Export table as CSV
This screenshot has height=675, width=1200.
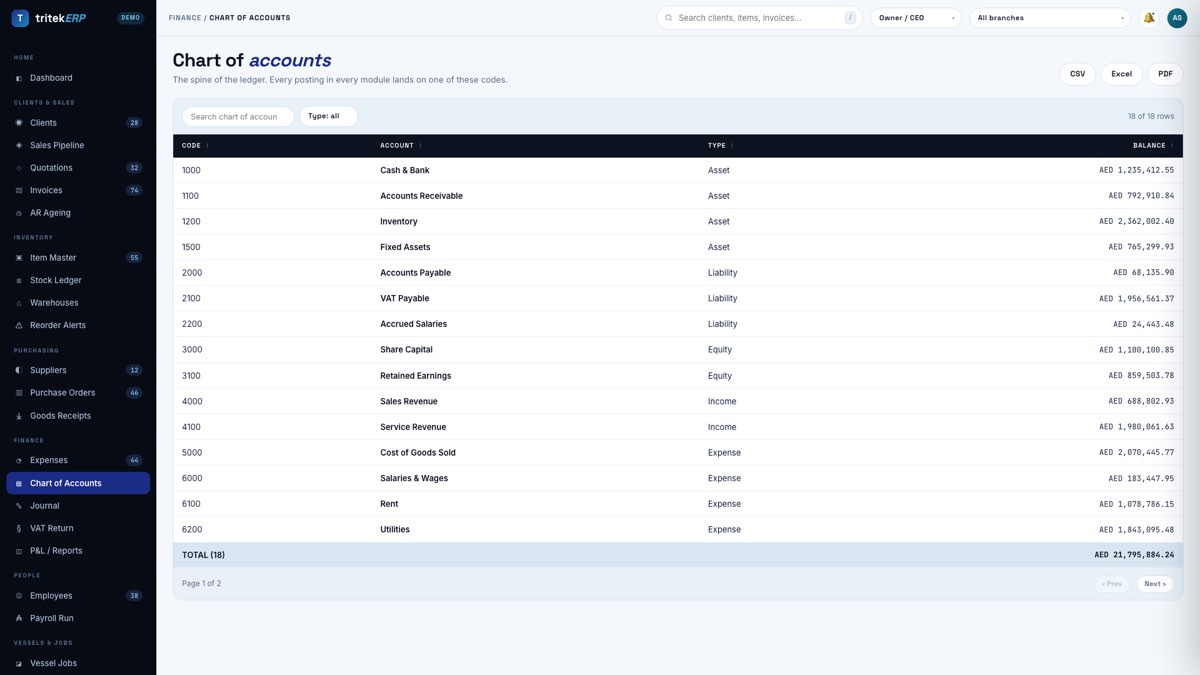[x=1077, y=74]
